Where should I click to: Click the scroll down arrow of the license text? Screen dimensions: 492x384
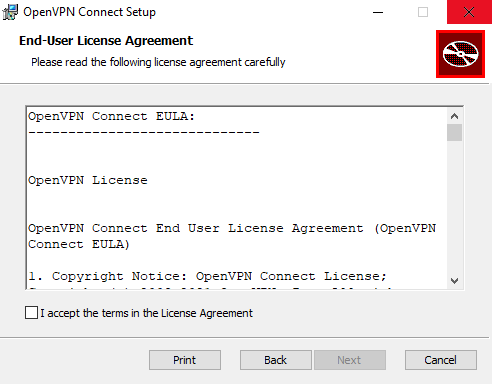(454, 281)
